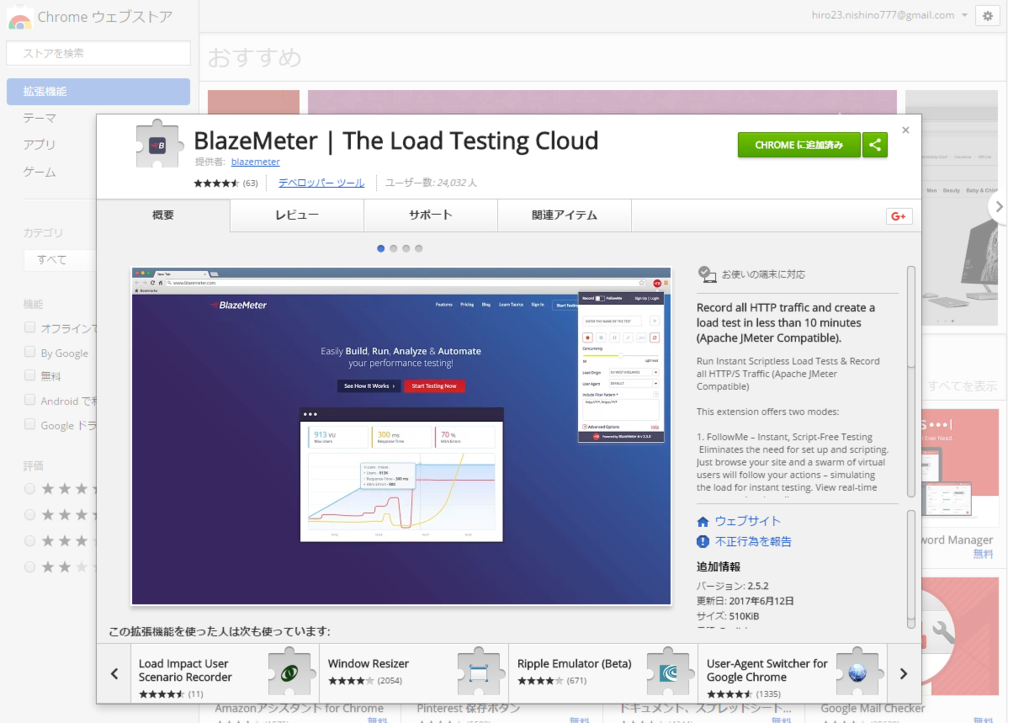This screenshot has height=723, width=1024.
Task: Select the five-star rating radio button
Action: (29, 489)
